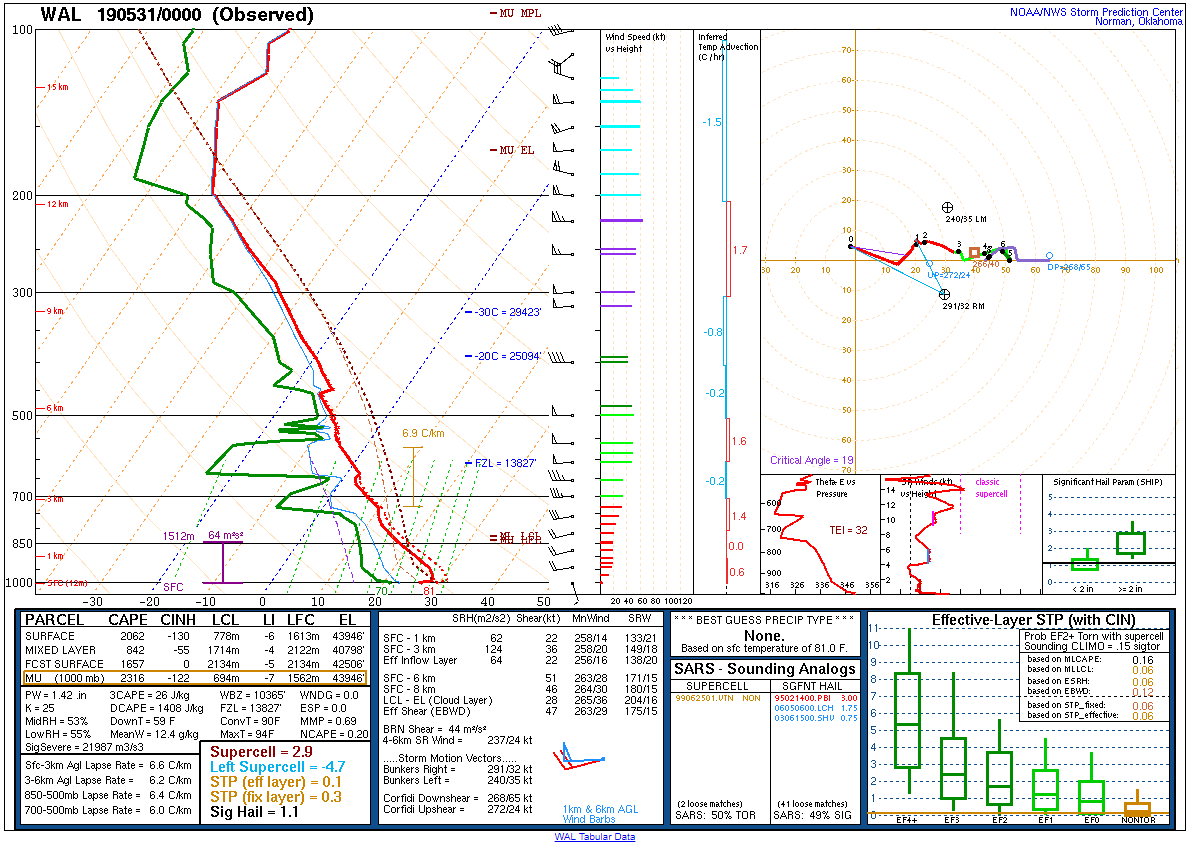Click the right-mover storm motion marker on hodograph
Image resolution: width=1192 pixels, height=845 pixels.
pos(944,294)
